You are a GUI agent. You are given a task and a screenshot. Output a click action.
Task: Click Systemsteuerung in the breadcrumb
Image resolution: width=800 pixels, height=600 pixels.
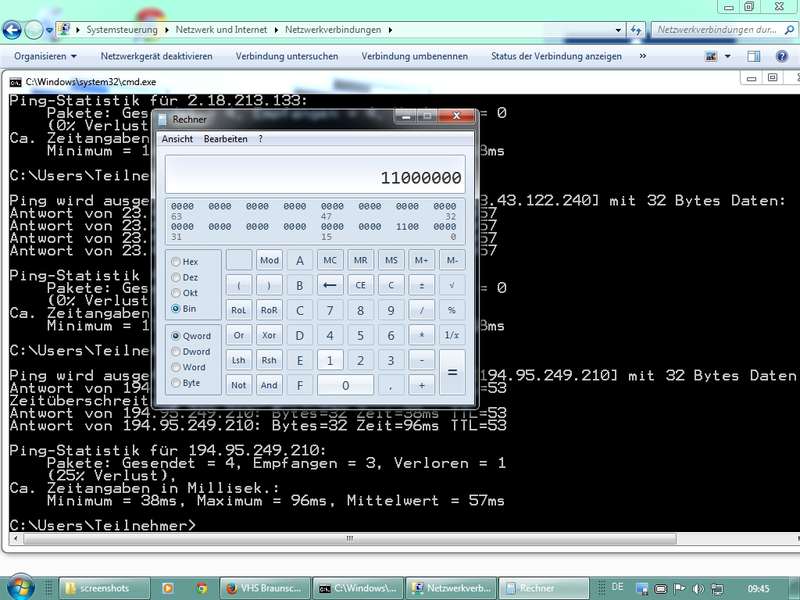click(x=122, y=30)
